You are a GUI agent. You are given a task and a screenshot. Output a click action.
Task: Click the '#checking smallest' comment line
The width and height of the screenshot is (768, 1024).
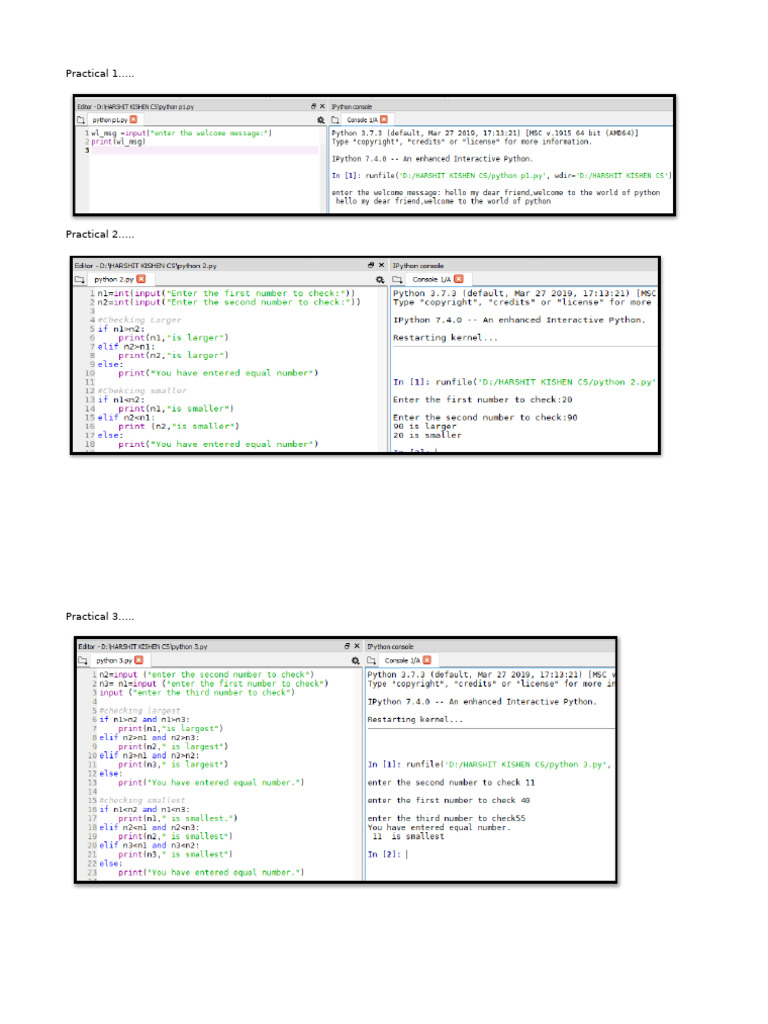(142, 801)
